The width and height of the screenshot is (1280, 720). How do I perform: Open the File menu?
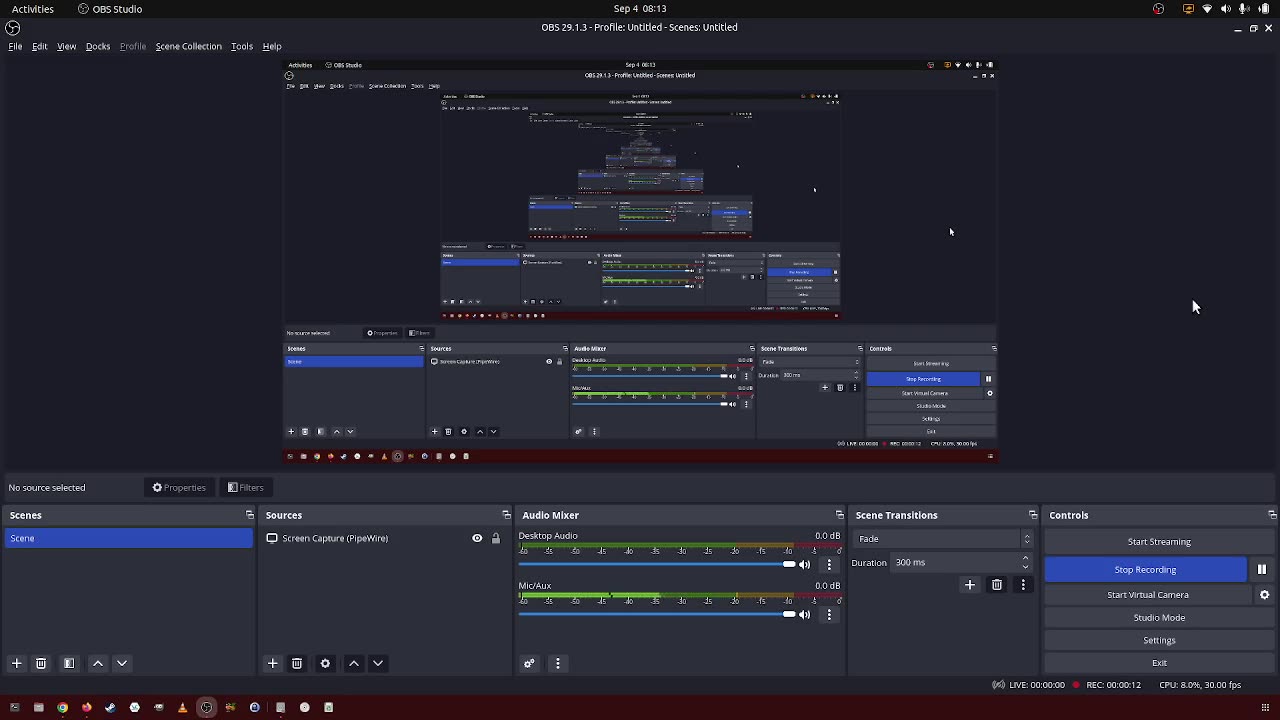coord(15,46)
